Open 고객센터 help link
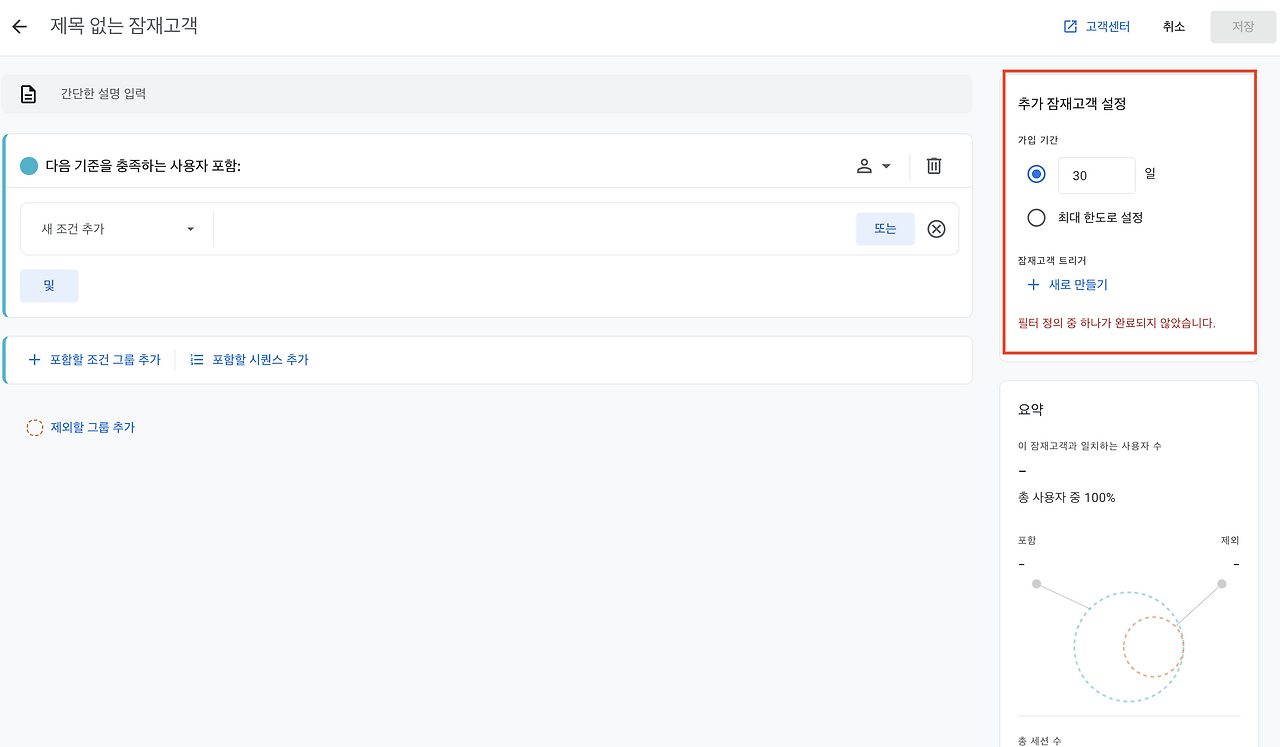 [1096, 27]
